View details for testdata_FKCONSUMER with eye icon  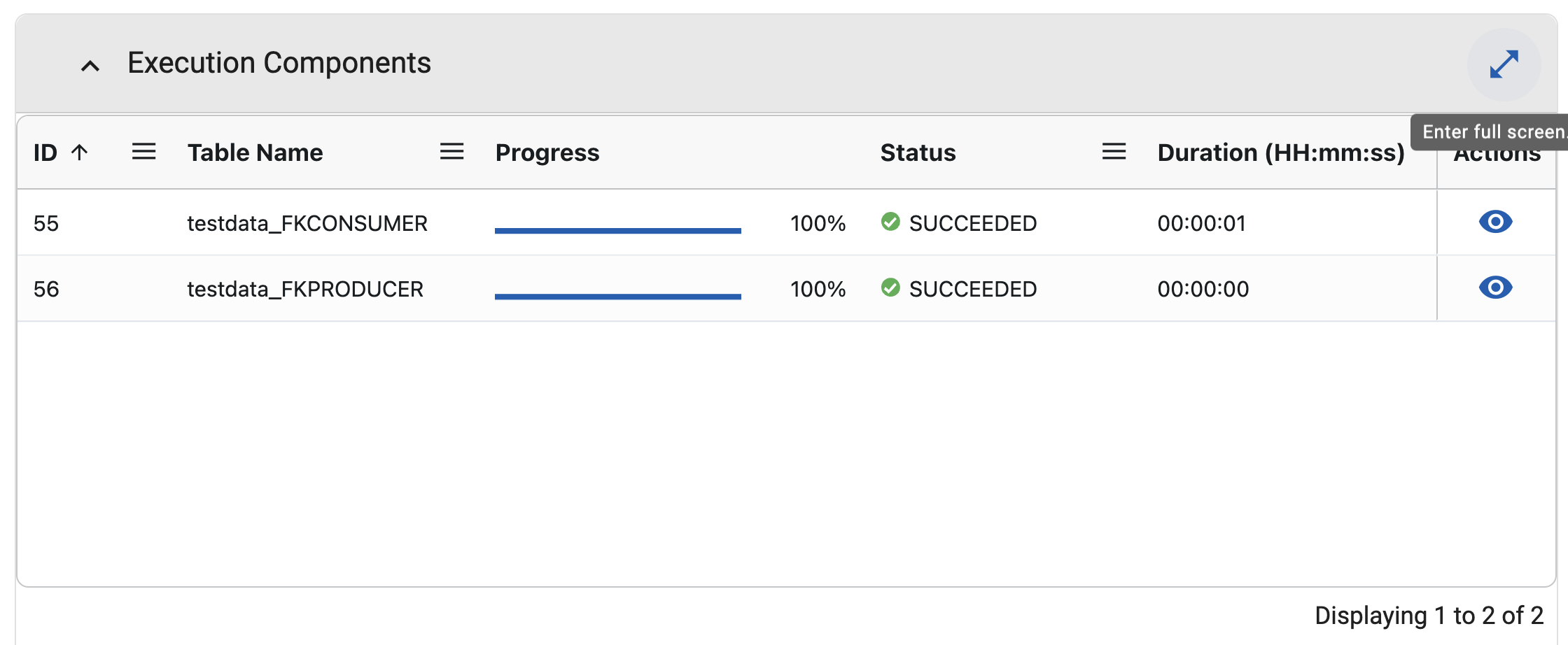(1495, 222)
